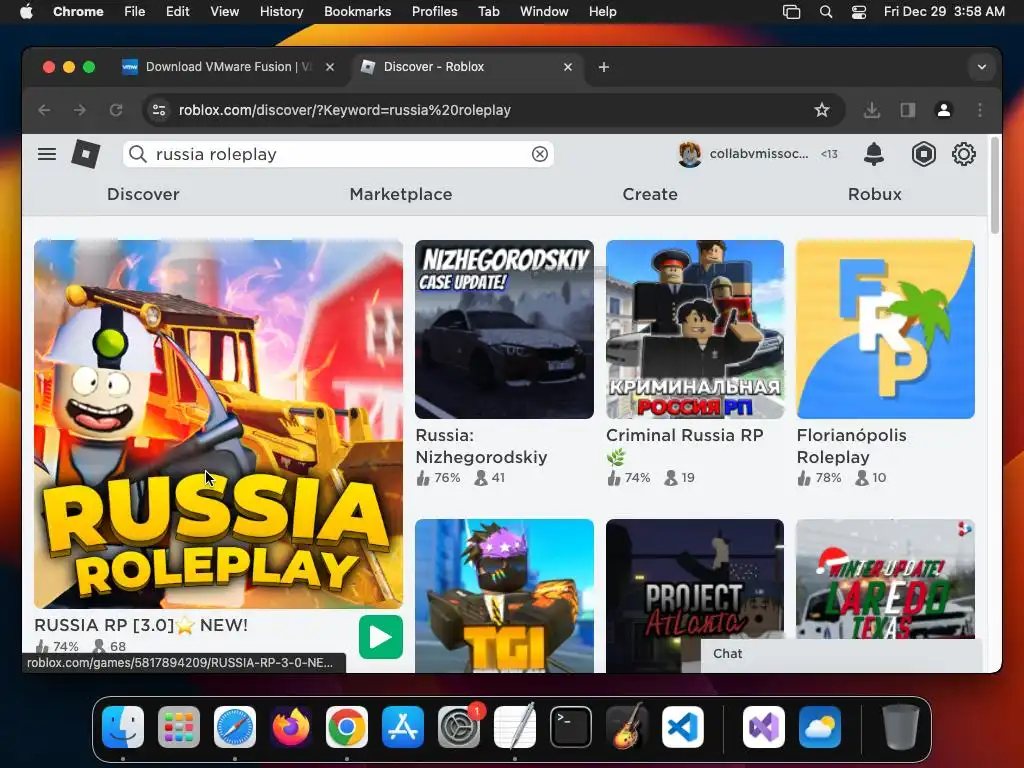1024x768 pixels.
Task: Open the Roblox settings gear
Action: click(963, 154)
